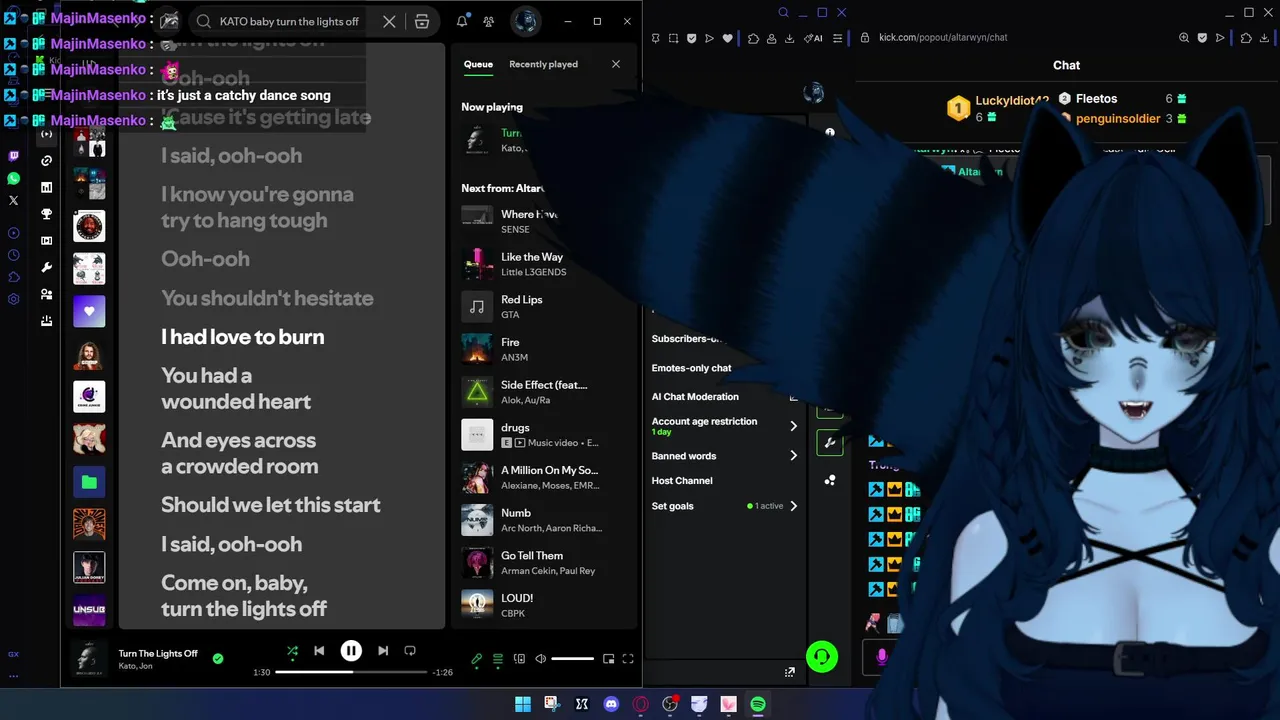Jump to lyric 'I had love to burn'
The width and height of the screenshot is (1280, 720).
tap(243, 337)
